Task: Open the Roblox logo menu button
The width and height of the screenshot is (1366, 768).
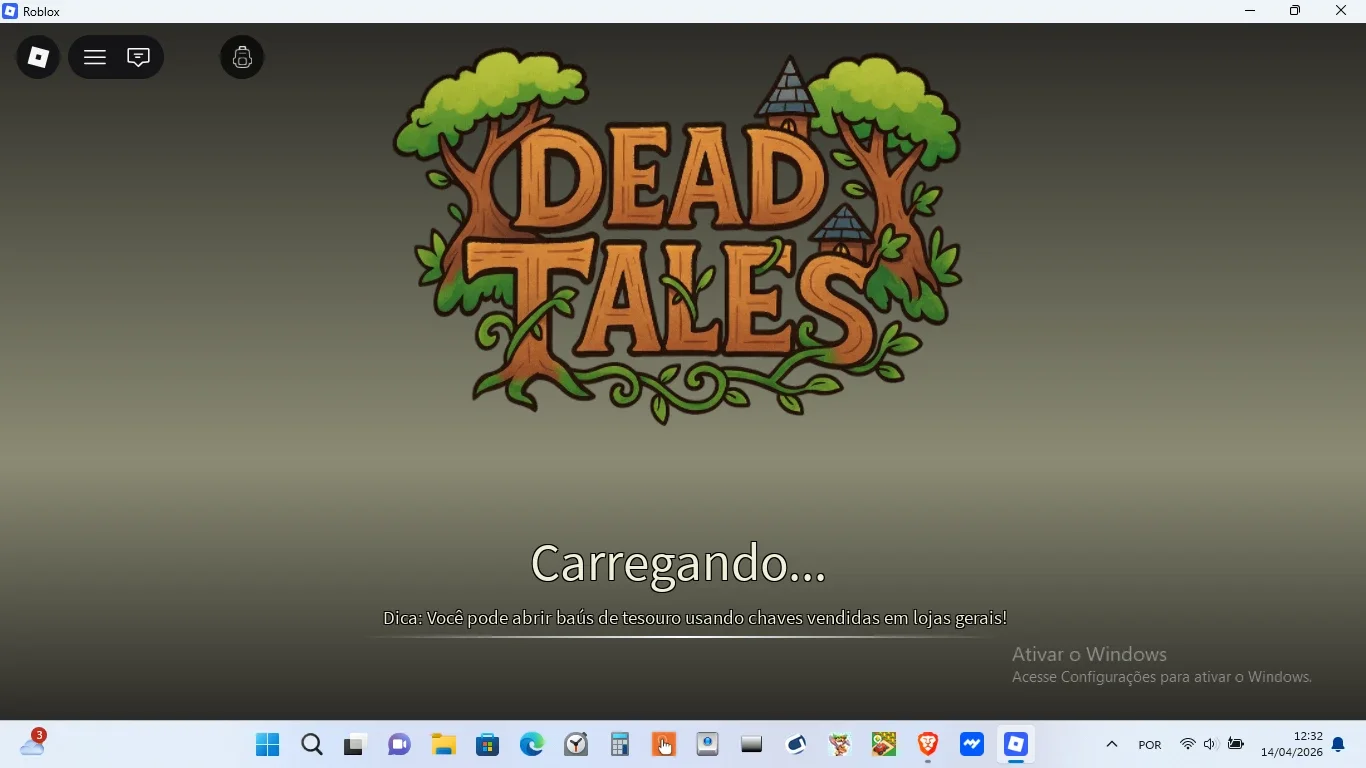Action: pyautogui.click(x=38, y=57)
